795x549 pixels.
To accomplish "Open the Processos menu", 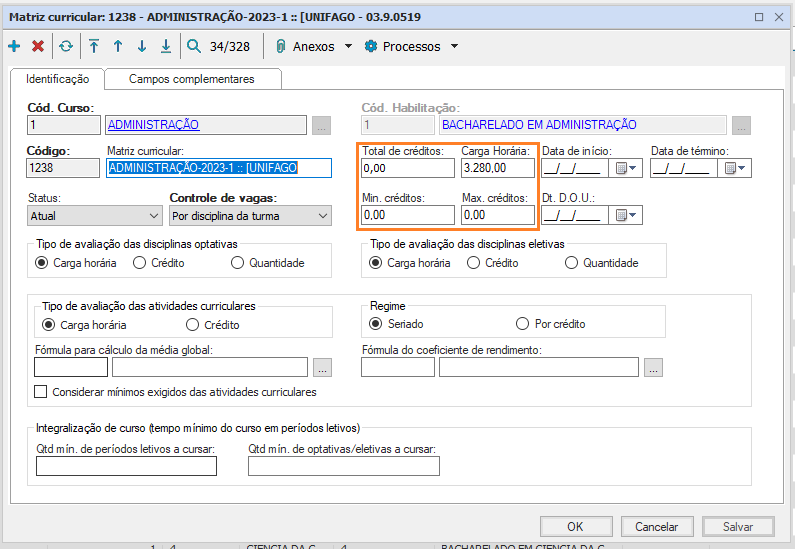I will 411,46.
